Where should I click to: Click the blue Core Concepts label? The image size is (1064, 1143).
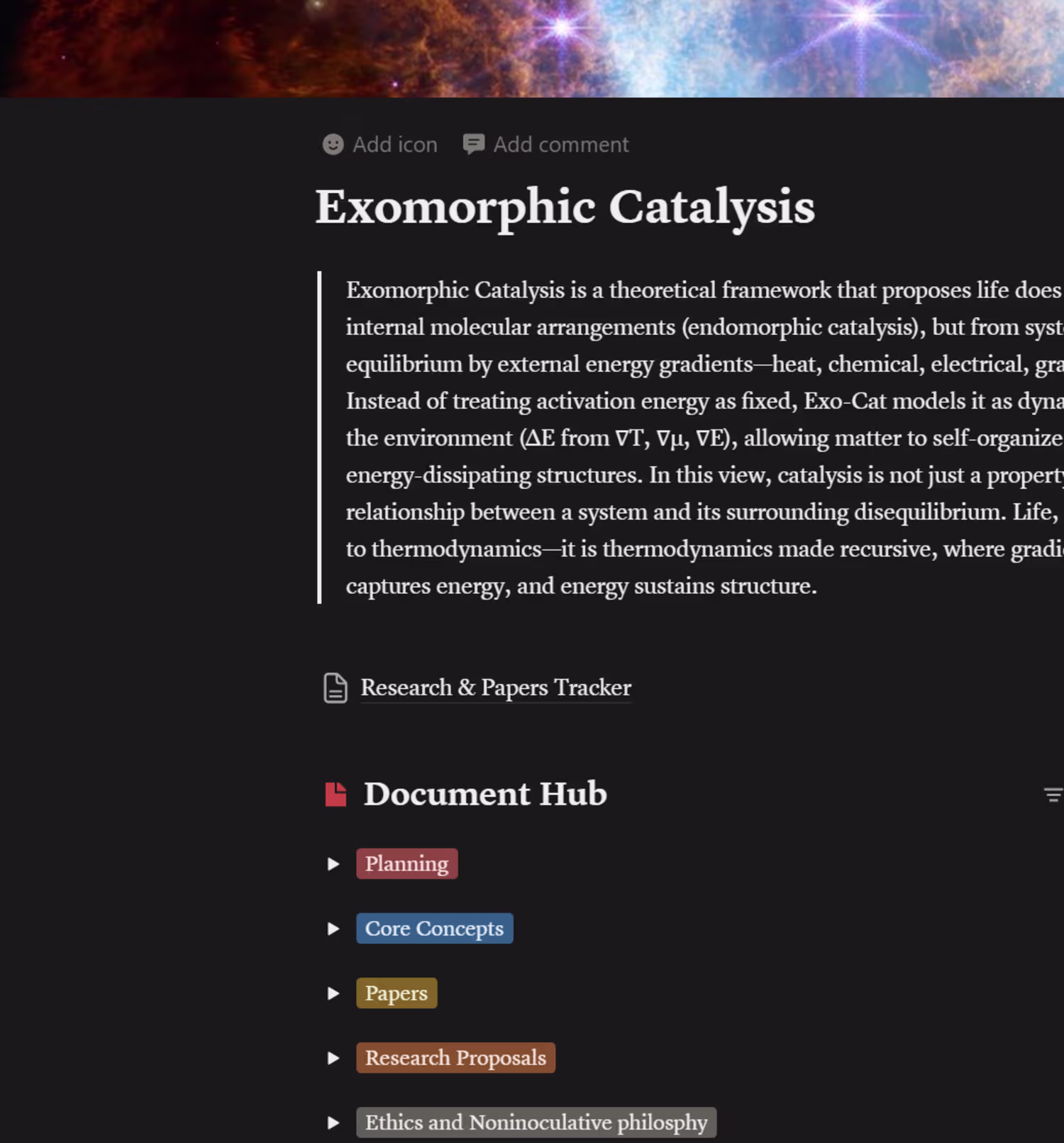434,928
